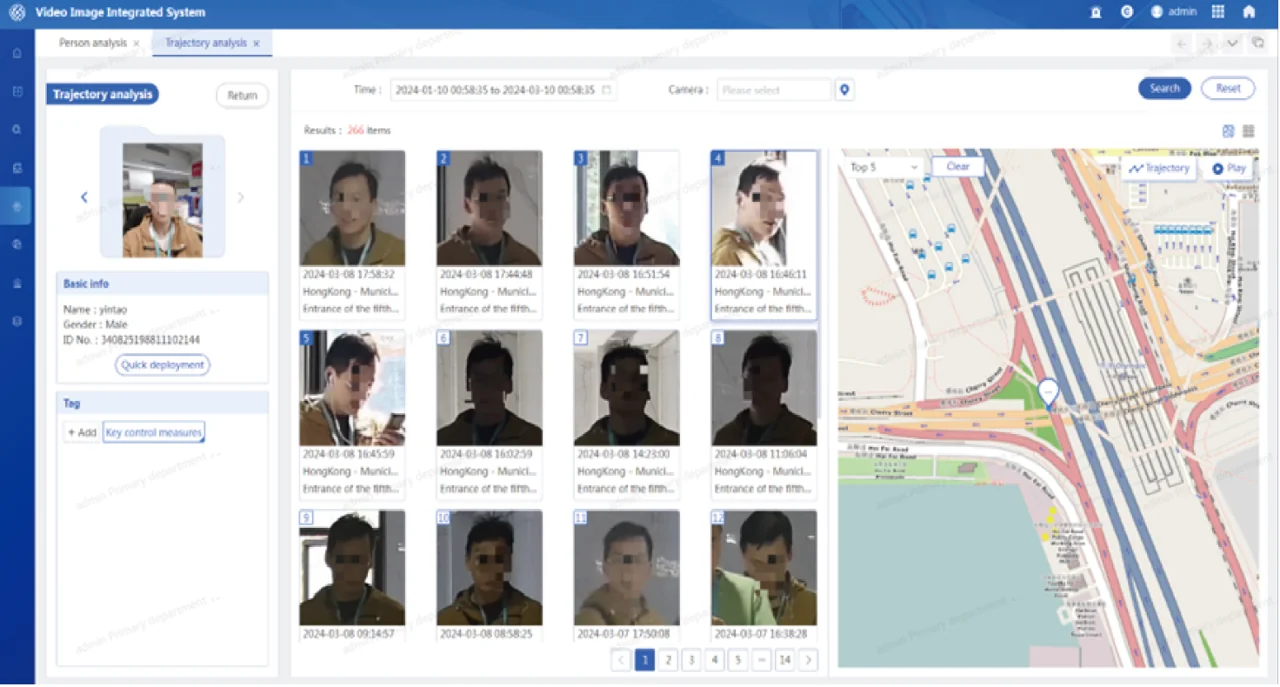Select the search icon in left sidebar

coord(17,130)
